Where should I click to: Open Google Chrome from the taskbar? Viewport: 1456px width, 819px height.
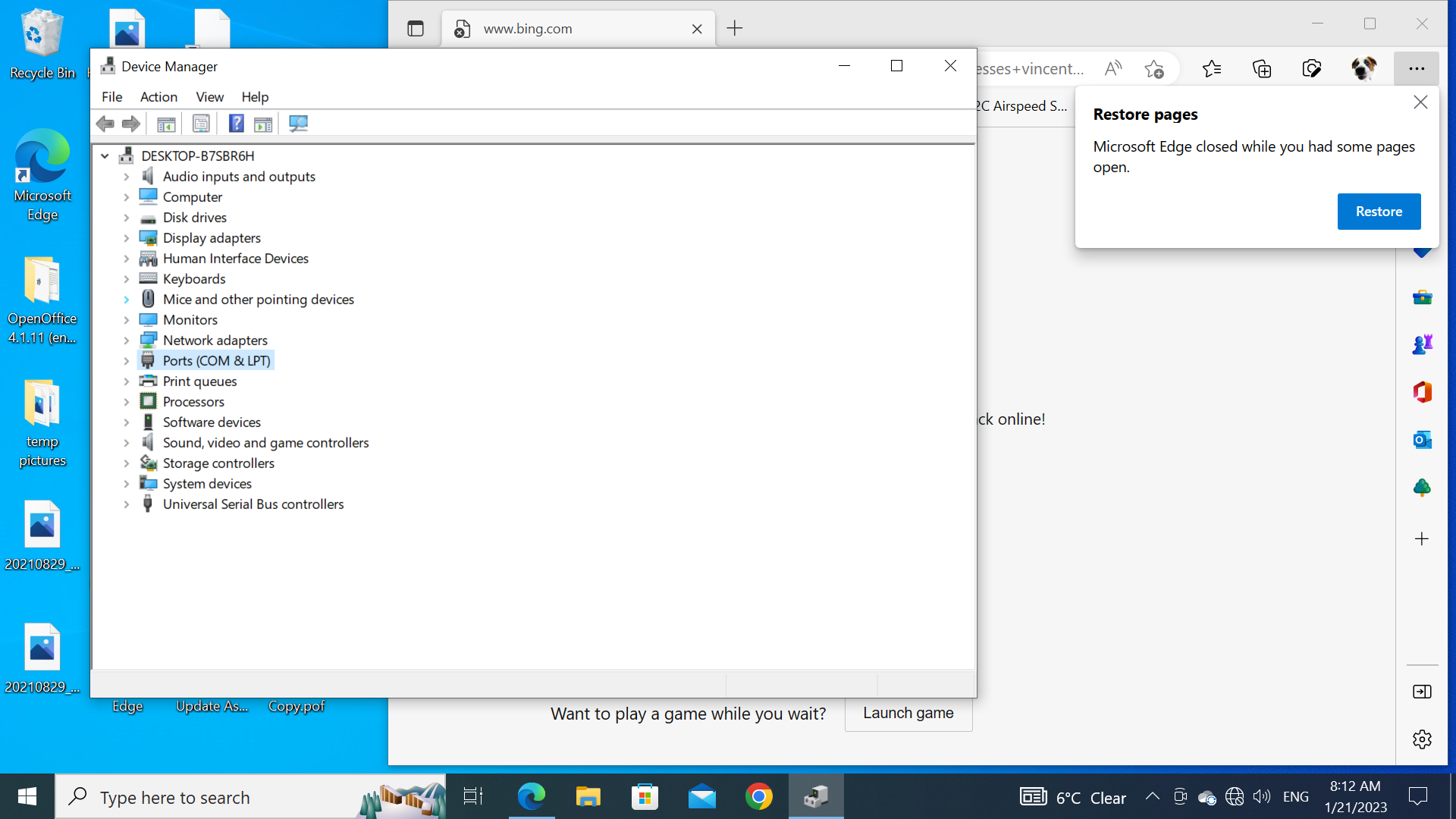[758, 797]
